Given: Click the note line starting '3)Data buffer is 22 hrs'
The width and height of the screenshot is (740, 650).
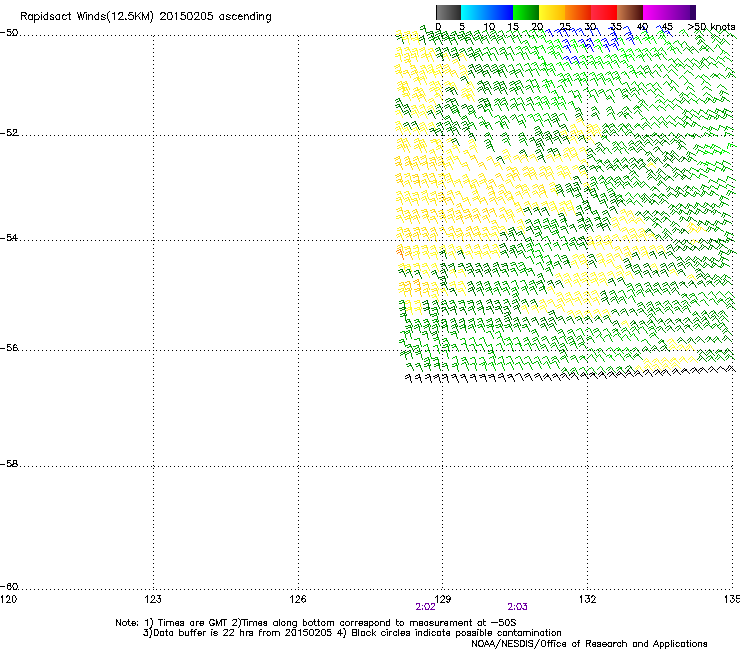Looking at the screenshot, I should 352,633.
